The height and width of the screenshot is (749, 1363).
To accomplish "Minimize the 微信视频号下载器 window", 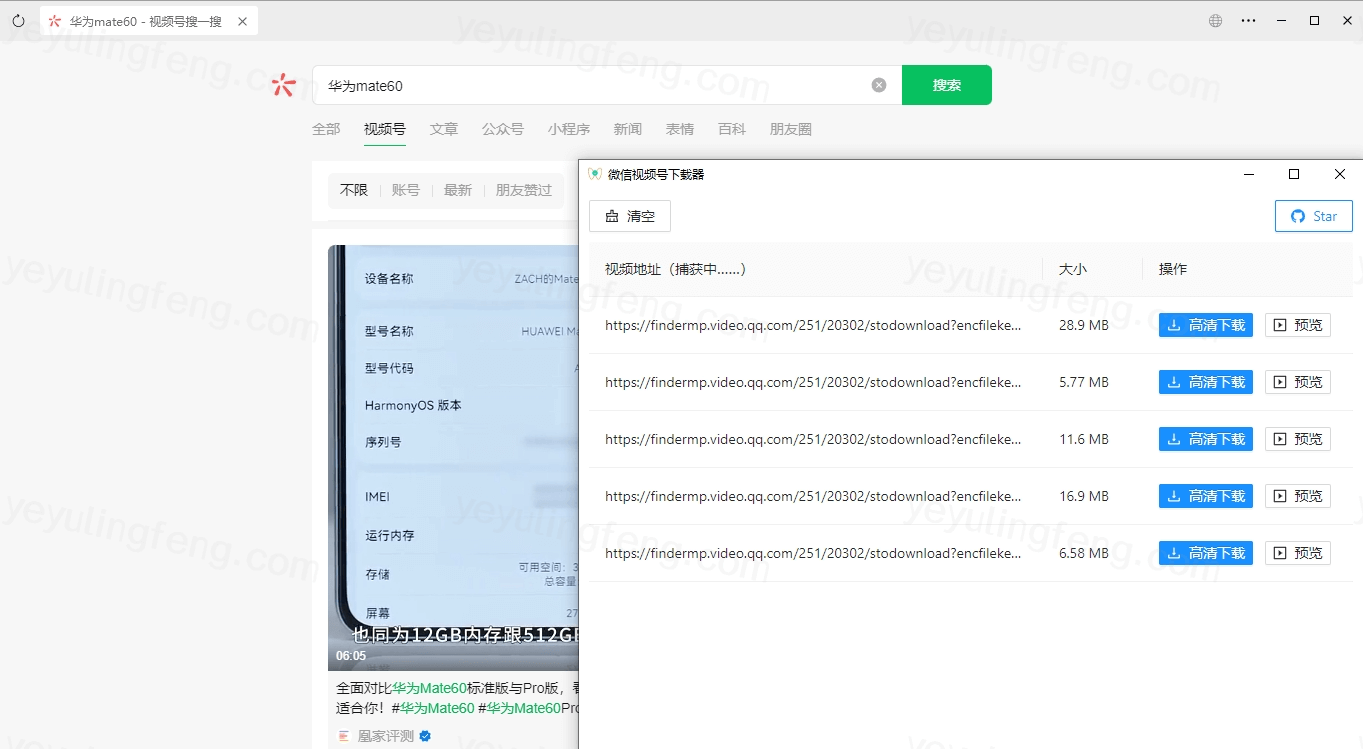I will (1249, 174).
